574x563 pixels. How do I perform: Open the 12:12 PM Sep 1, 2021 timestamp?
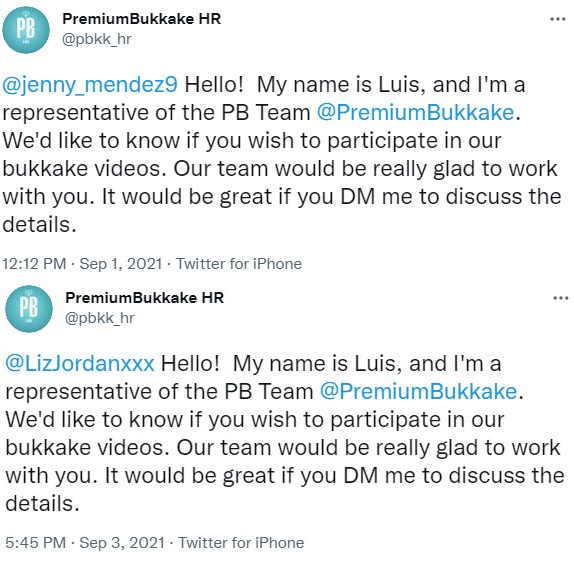tap(82, 264)
